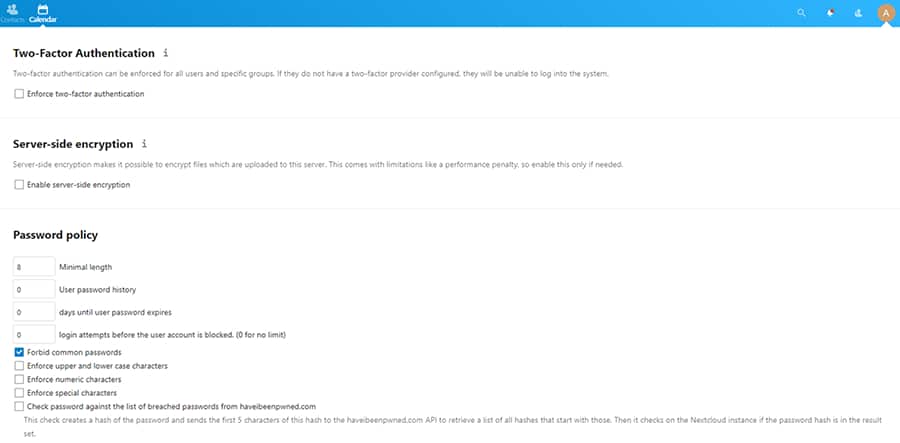Open the Contacts app icon
This screenshot has width=900, height=443.
(x=13, y=10)
